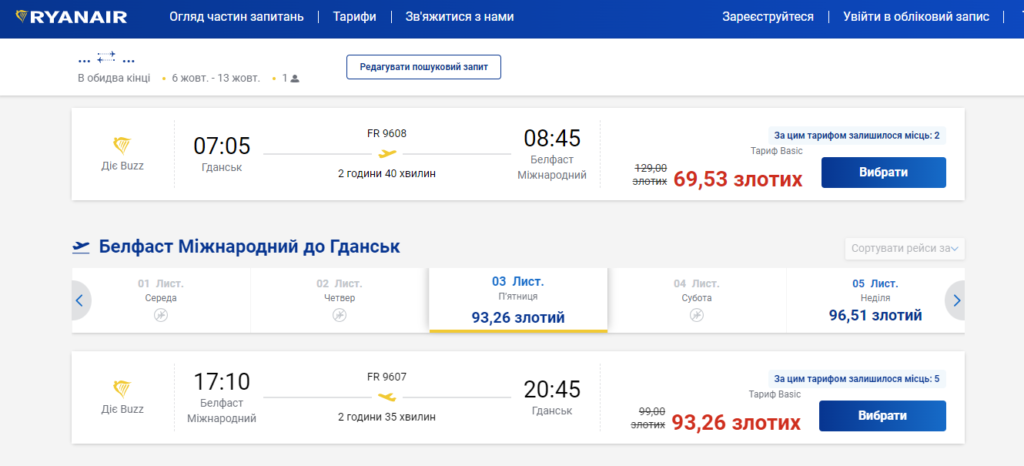Click the 'залишилося місць: 5' notice
Screen dimensions: 1024x466
(x=857, y=379)
